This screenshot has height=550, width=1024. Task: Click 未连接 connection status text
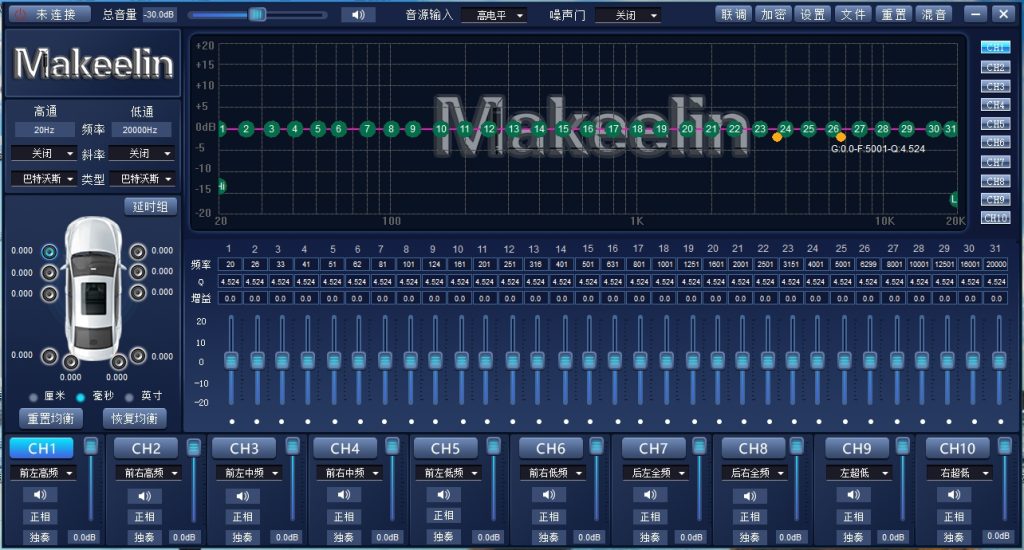click(x=55, y=14)
